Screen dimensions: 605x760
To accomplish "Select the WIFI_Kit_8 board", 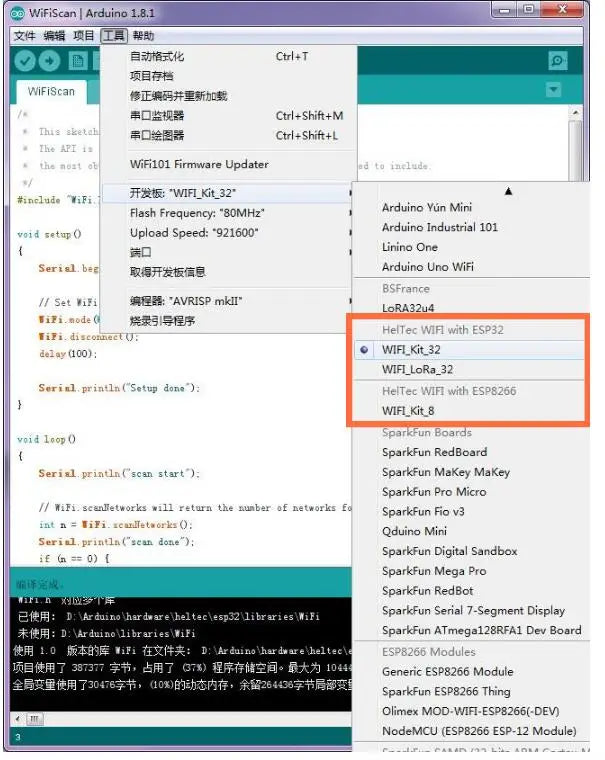I will coord(469,411).
